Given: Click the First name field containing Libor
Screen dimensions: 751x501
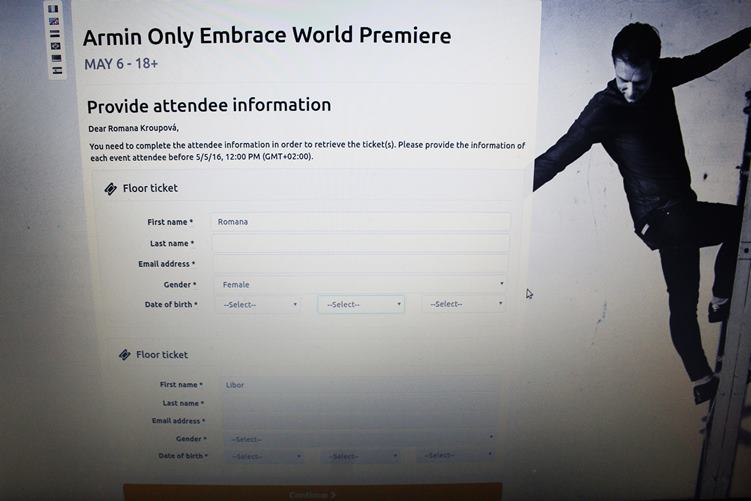Looking at the screenshot, I should pyautogui.click(x=360, y=385).
